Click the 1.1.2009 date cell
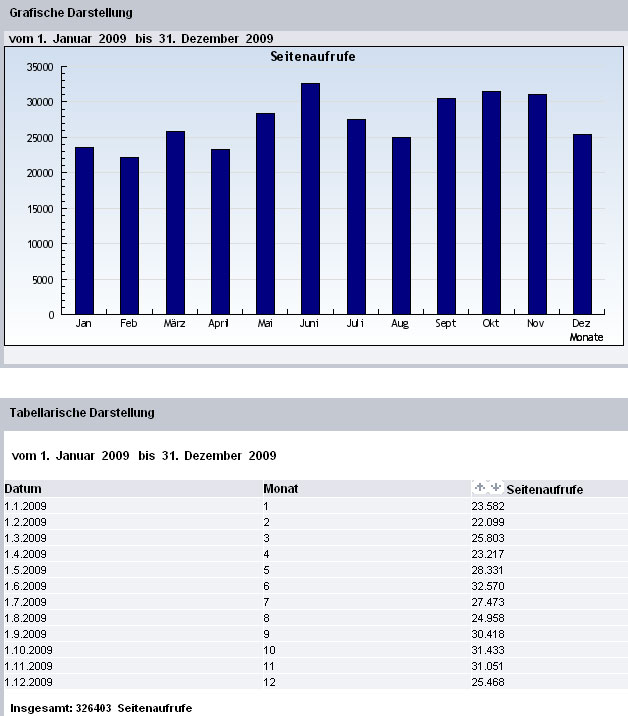The height and width of the screenshot is (716, 628). coord(25,507)
